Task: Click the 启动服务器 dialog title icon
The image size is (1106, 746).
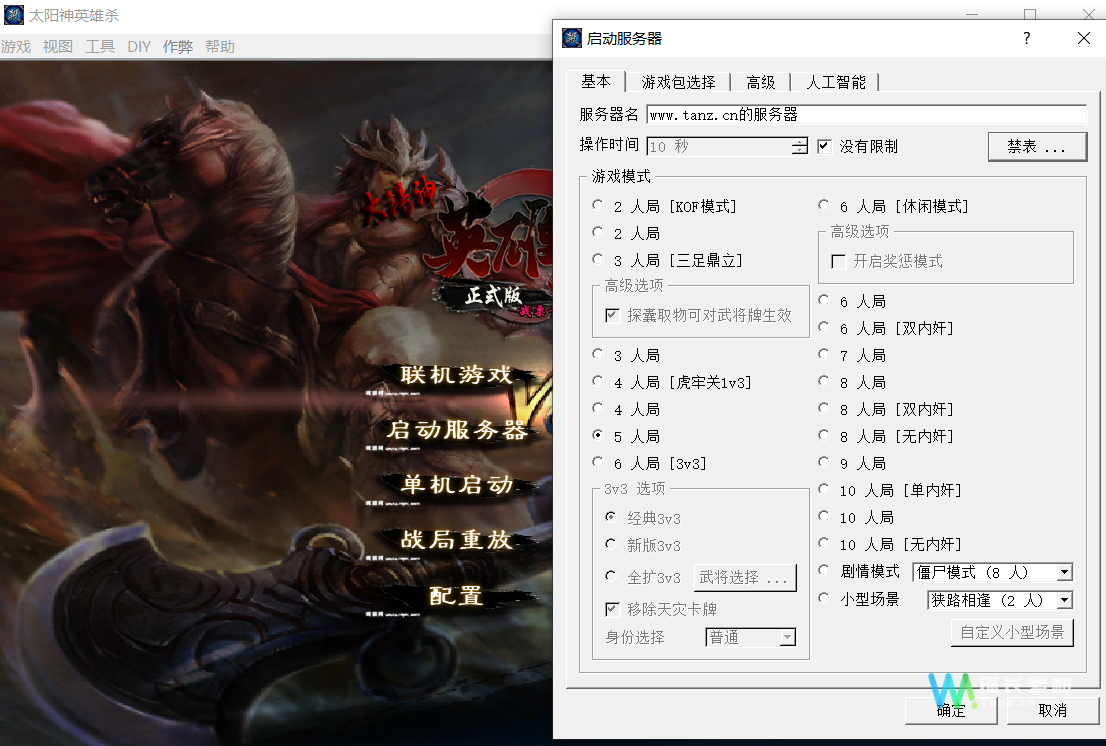Action: point(571,38)
